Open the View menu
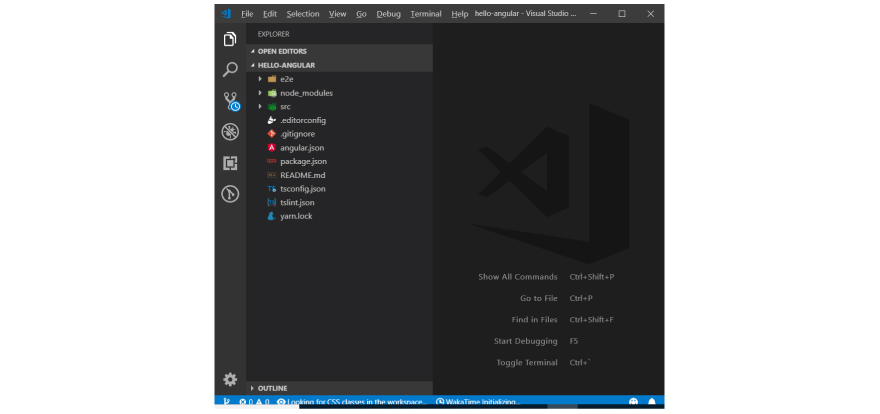 click(x=337, y=14)
